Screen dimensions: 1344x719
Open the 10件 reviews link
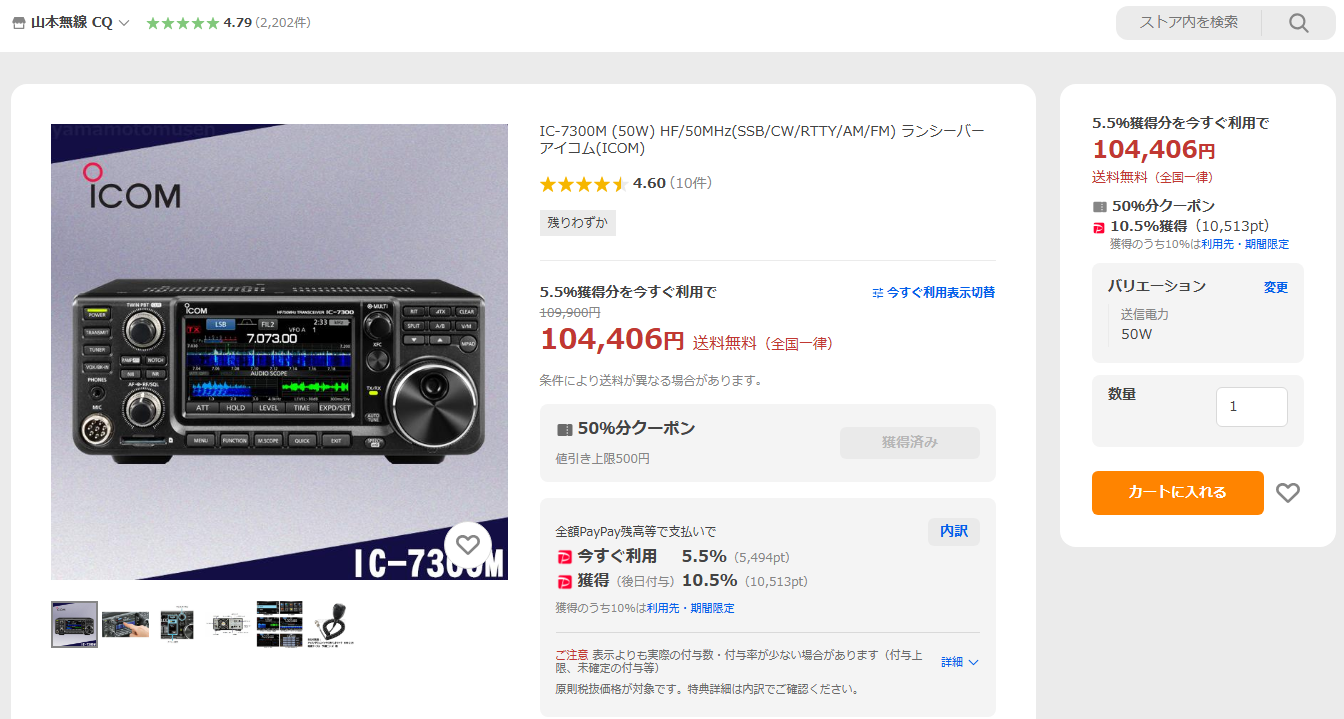pyautogui.click(x=691, y=183)
